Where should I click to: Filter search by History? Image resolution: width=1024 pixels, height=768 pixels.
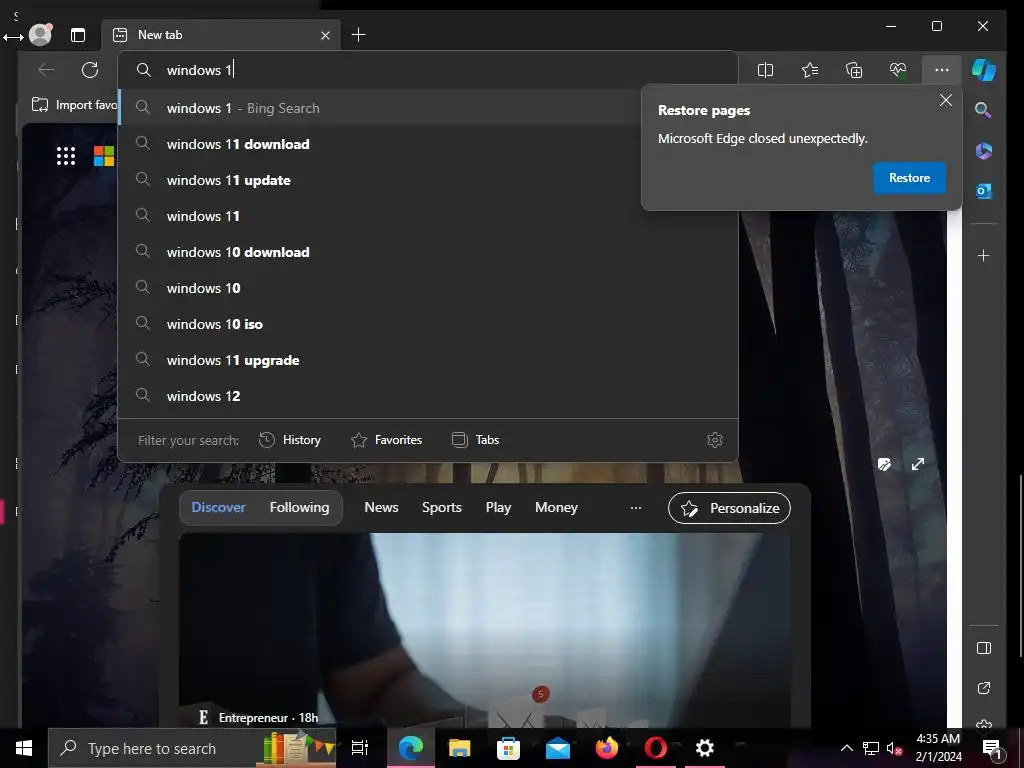pos(290,440)
